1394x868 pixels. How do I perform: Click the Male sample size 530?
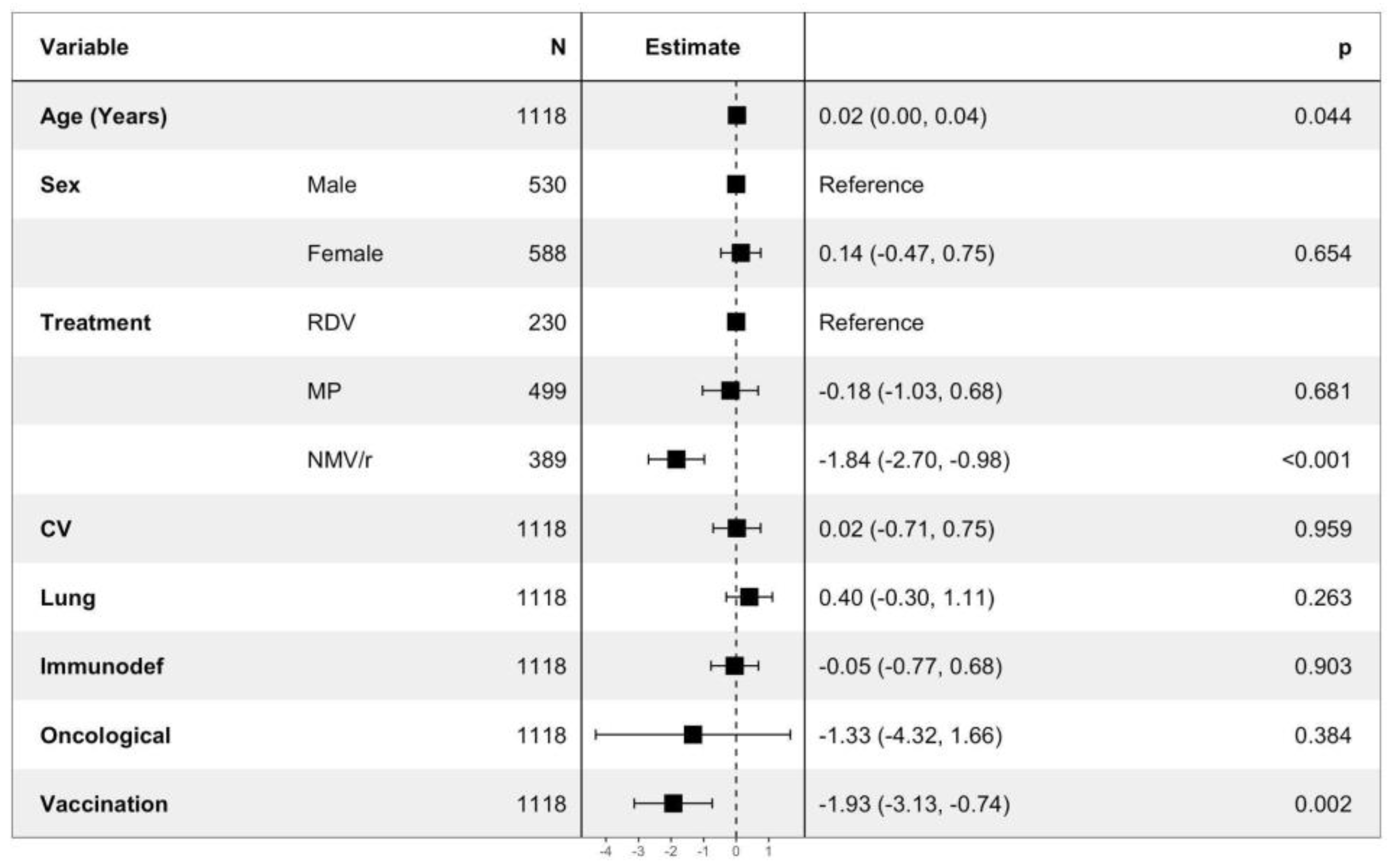tap(547, 185)
